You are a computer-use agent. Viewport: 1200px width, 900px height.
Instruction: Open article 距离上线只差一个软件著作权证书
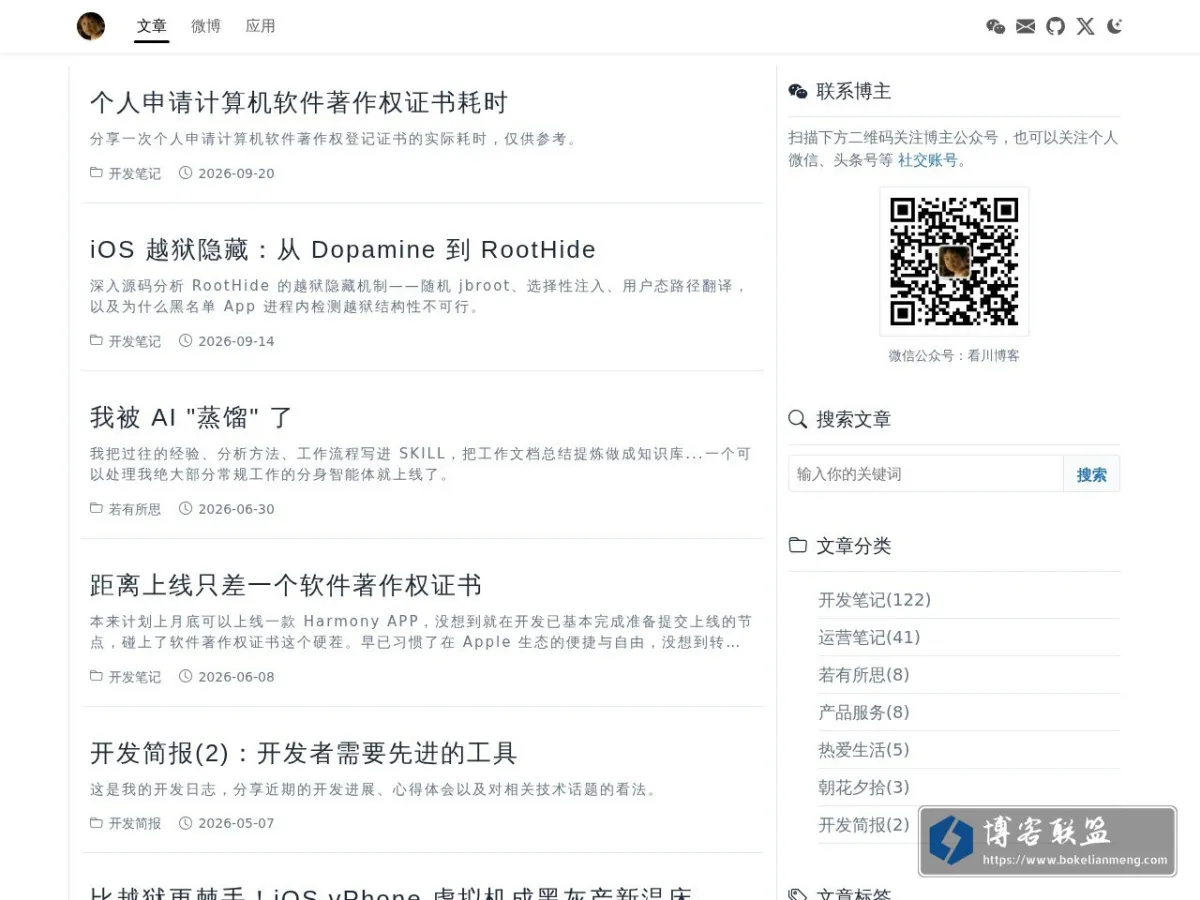coord(286,585)
